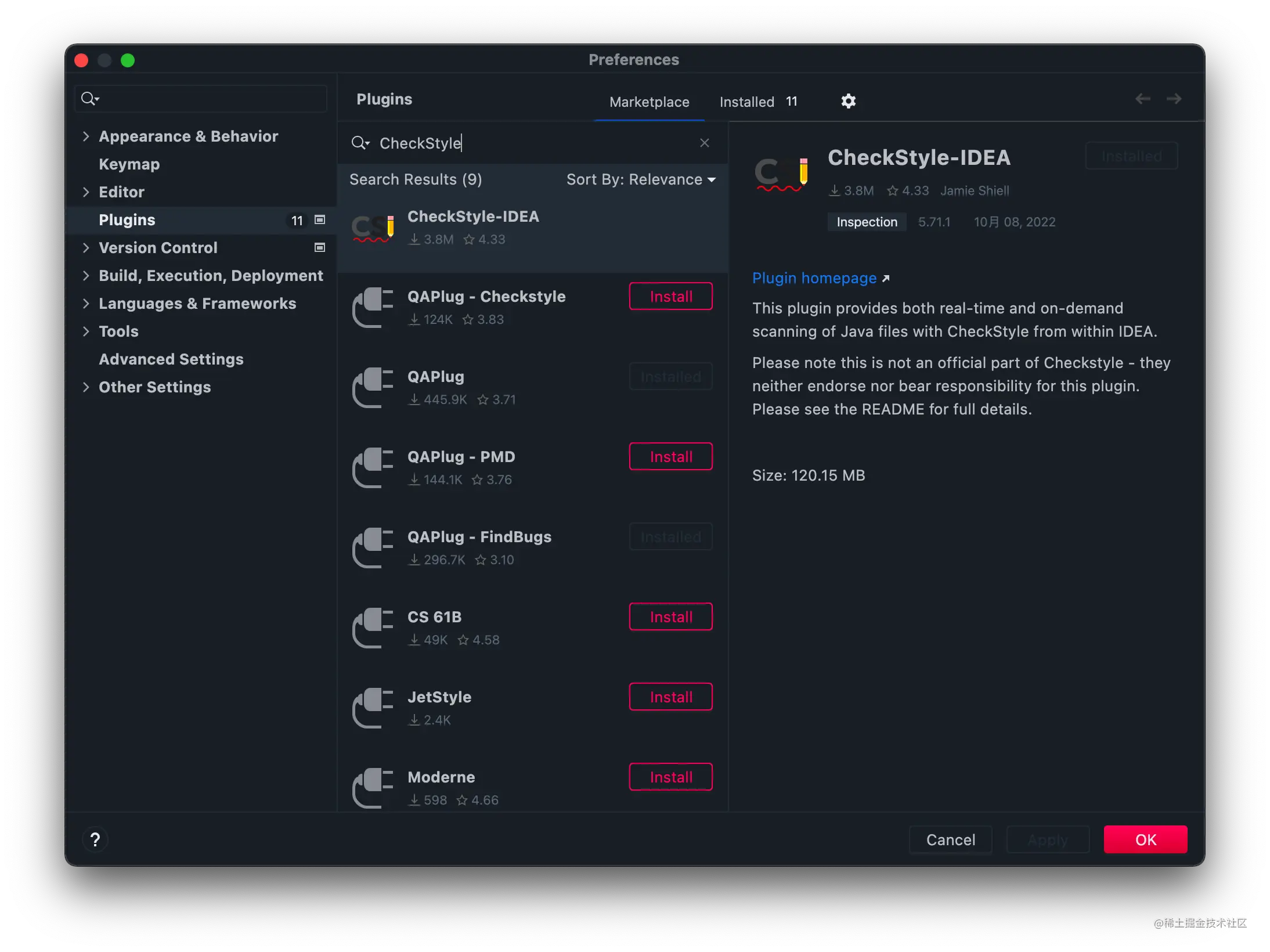
Task: Click the CS 61B plug icon
Action: (x=373, y=628)
